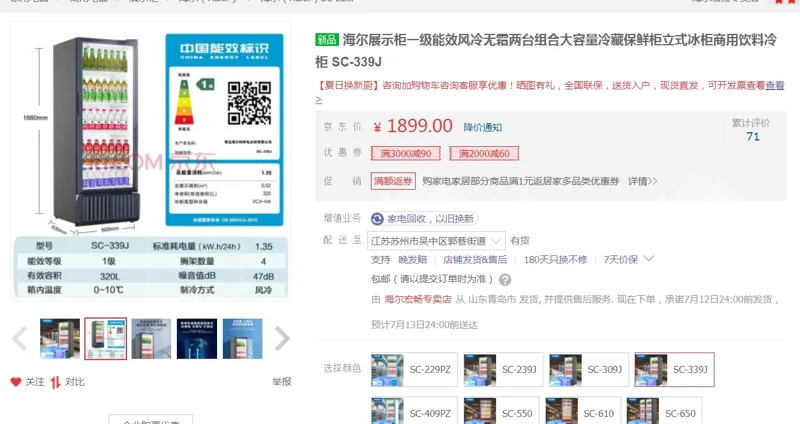Choose model option SC-229PZ
800x424 pixels.
(x=414, y=369)
